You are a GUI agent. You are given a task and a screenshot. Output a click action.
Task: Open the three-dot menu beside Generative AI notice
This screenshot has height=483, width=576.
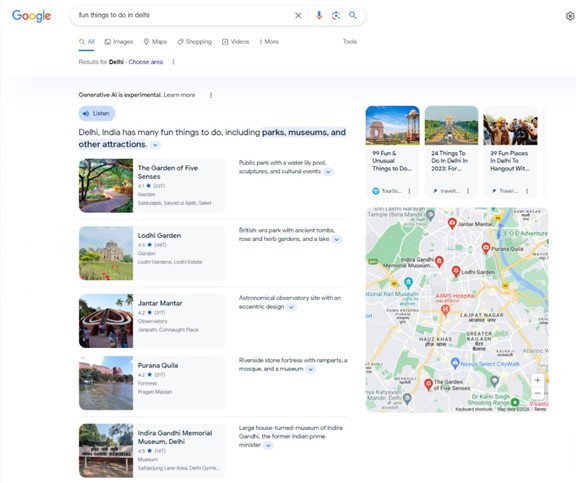tap(211, 95)
